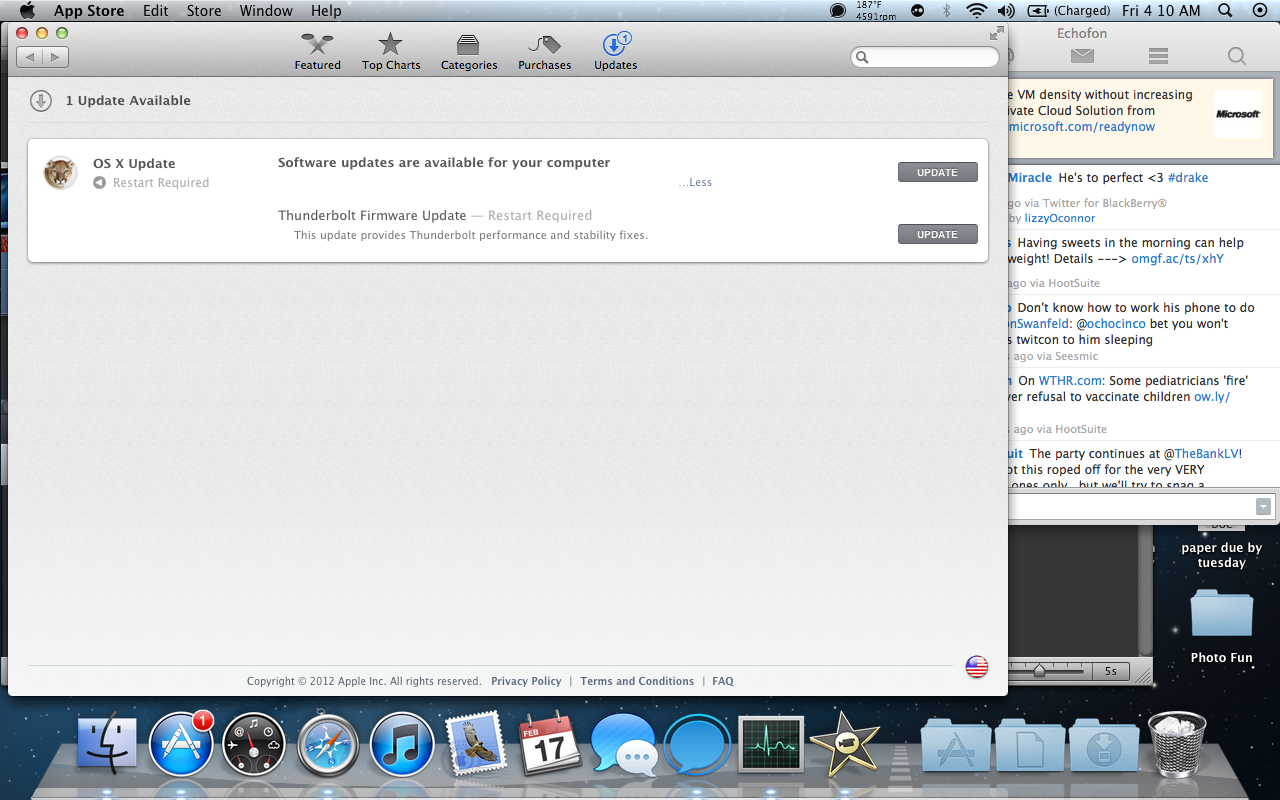Viewport: 1280px width, 800px height.
Task: Launch iMovie from the Dock
Action: pyautogui.click(x=844, y=744)
